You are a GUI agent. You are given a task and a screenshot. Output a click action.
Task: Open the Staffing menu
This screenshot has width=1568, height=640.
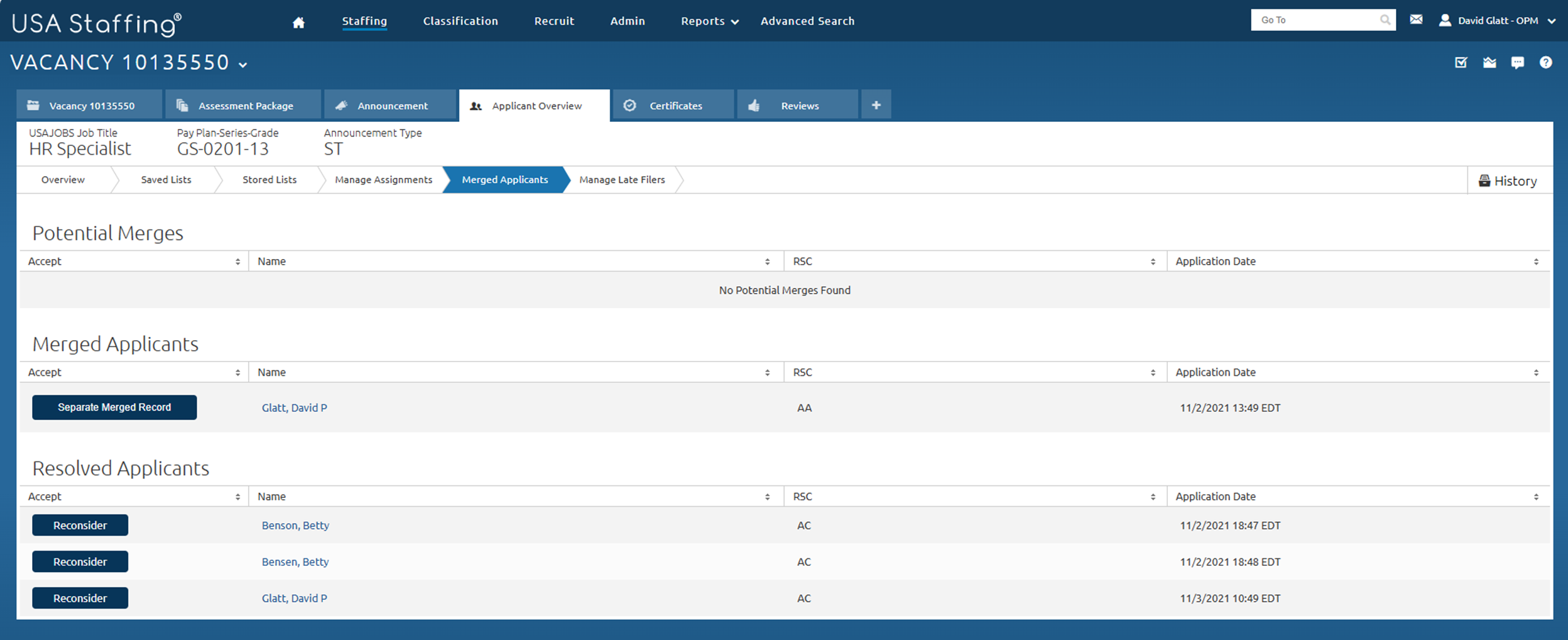(x=364, y=21)
